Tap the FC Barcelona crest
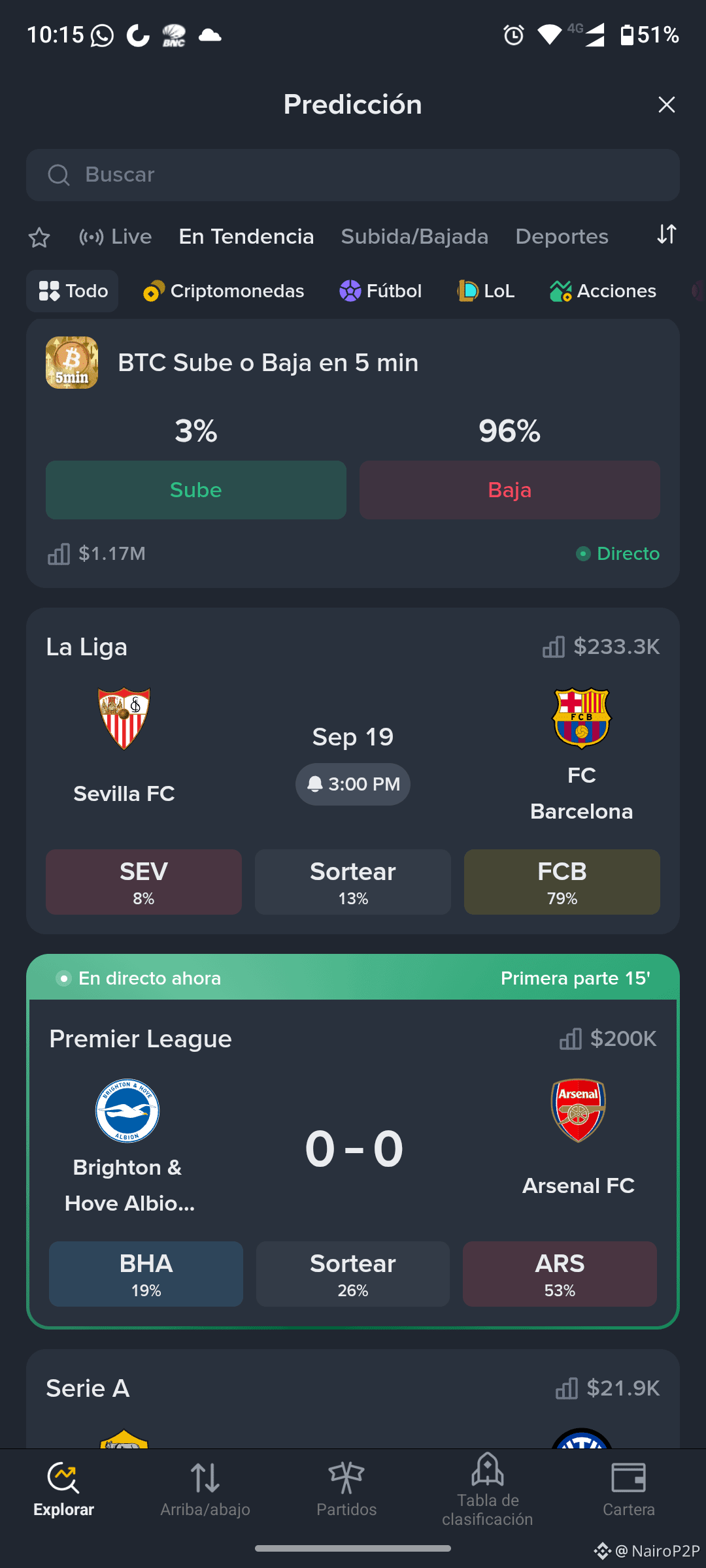The width and height of the screenshot is (706, 1568). 582,718
